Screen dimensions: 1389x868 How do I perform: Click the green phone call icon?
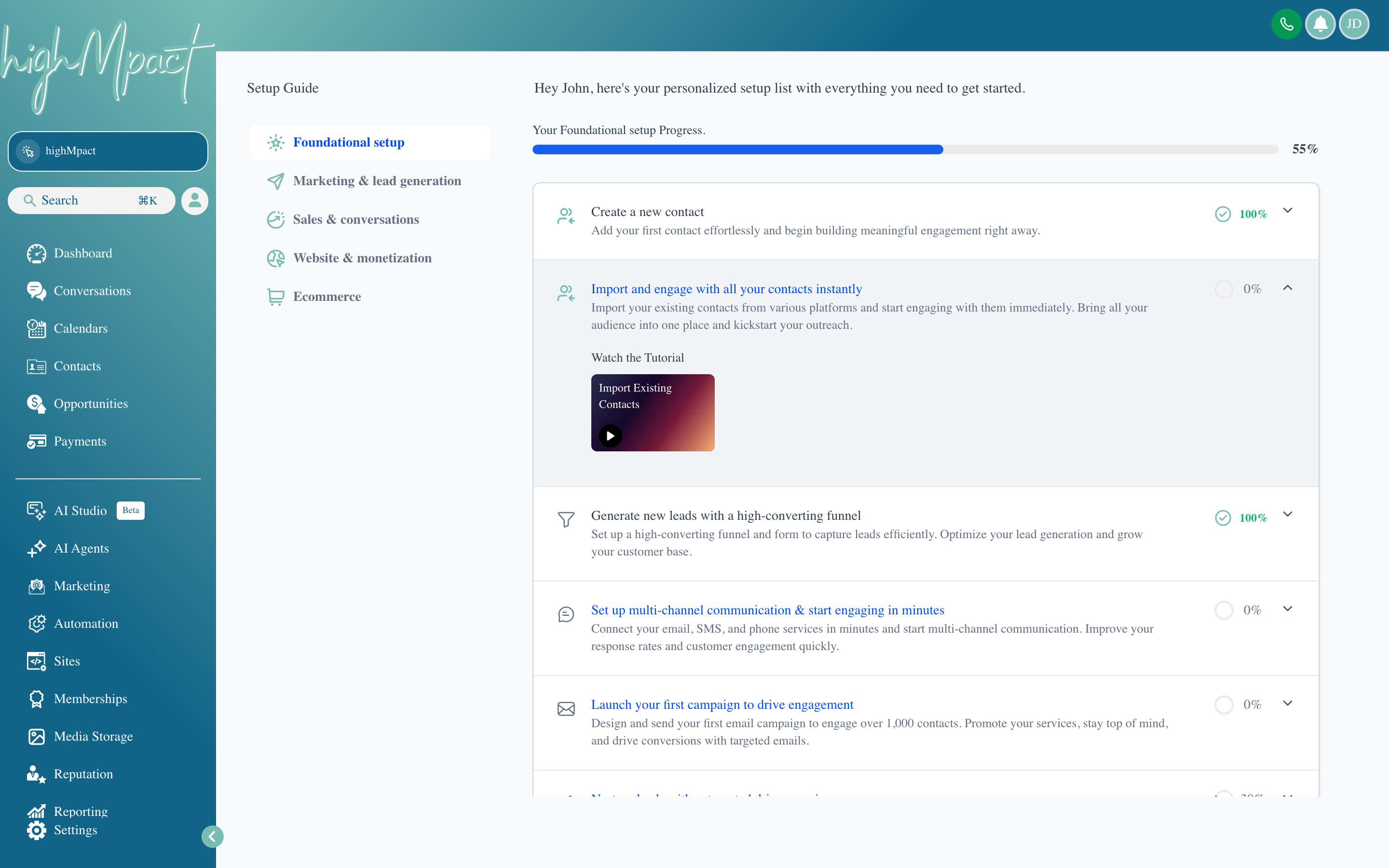tap(1286, 24)
